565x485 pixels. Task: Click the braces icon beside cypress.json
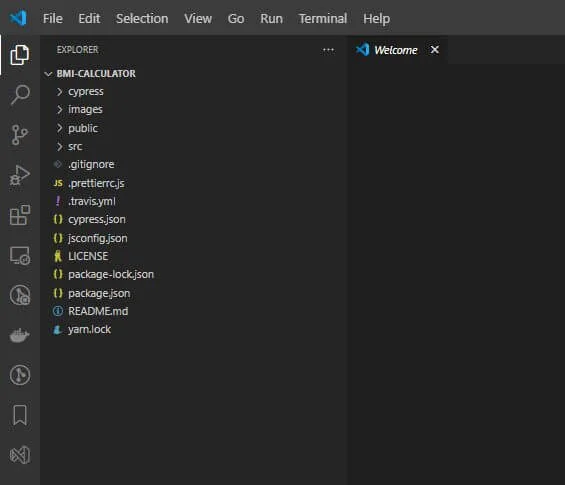coord(58,219)
